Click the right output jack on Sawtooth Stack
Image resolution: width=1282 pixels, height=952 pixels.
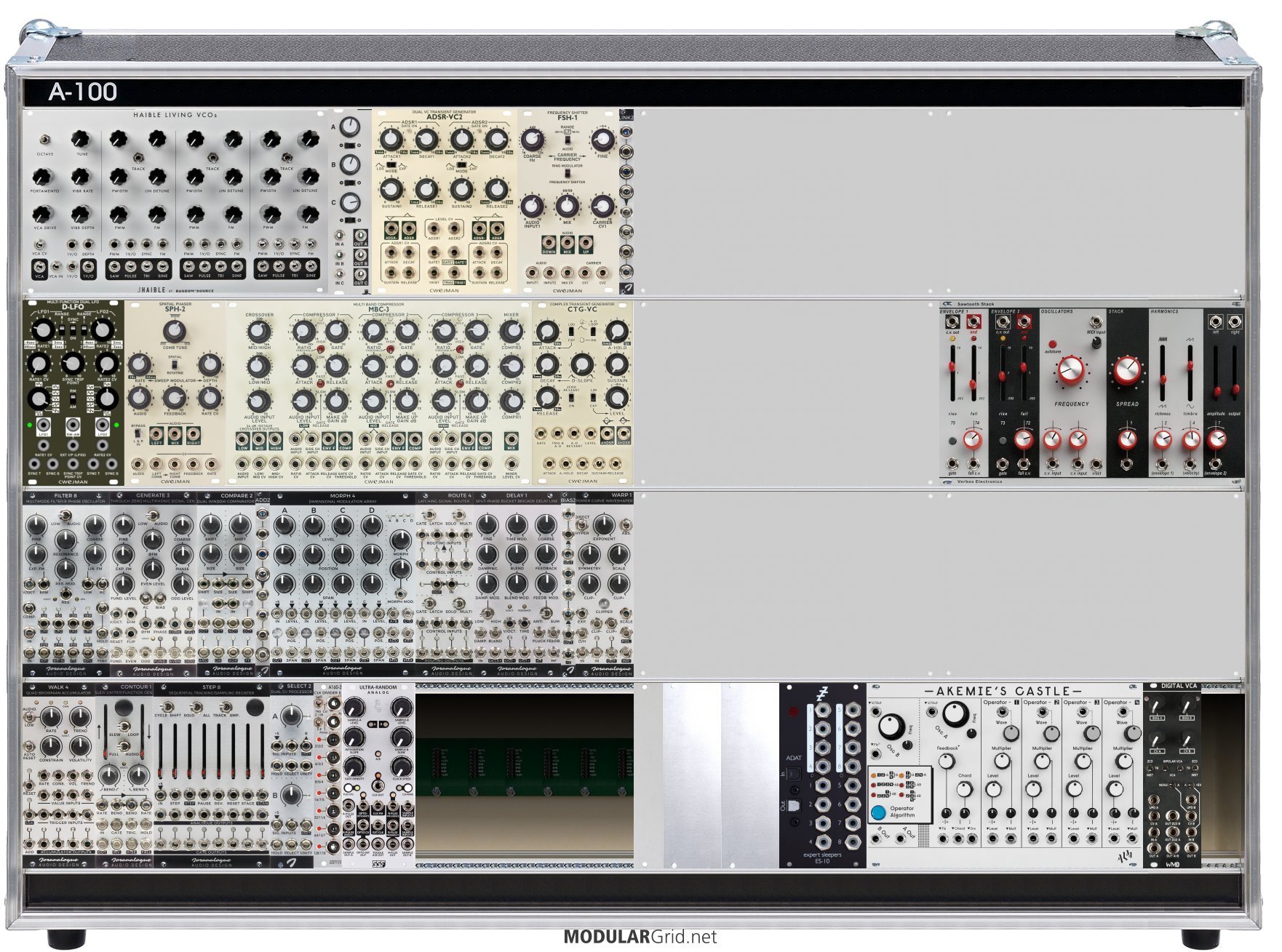click(x=1235, y=321)
